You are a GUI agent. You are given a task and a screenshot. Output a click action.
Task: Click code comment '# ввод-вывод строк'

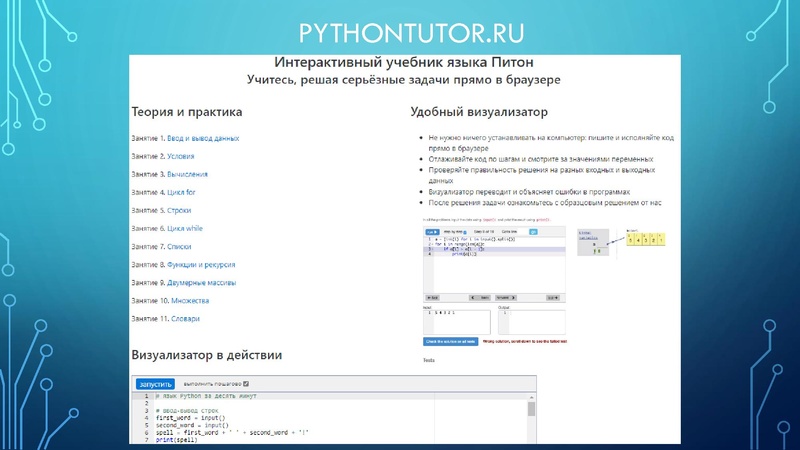187,411
